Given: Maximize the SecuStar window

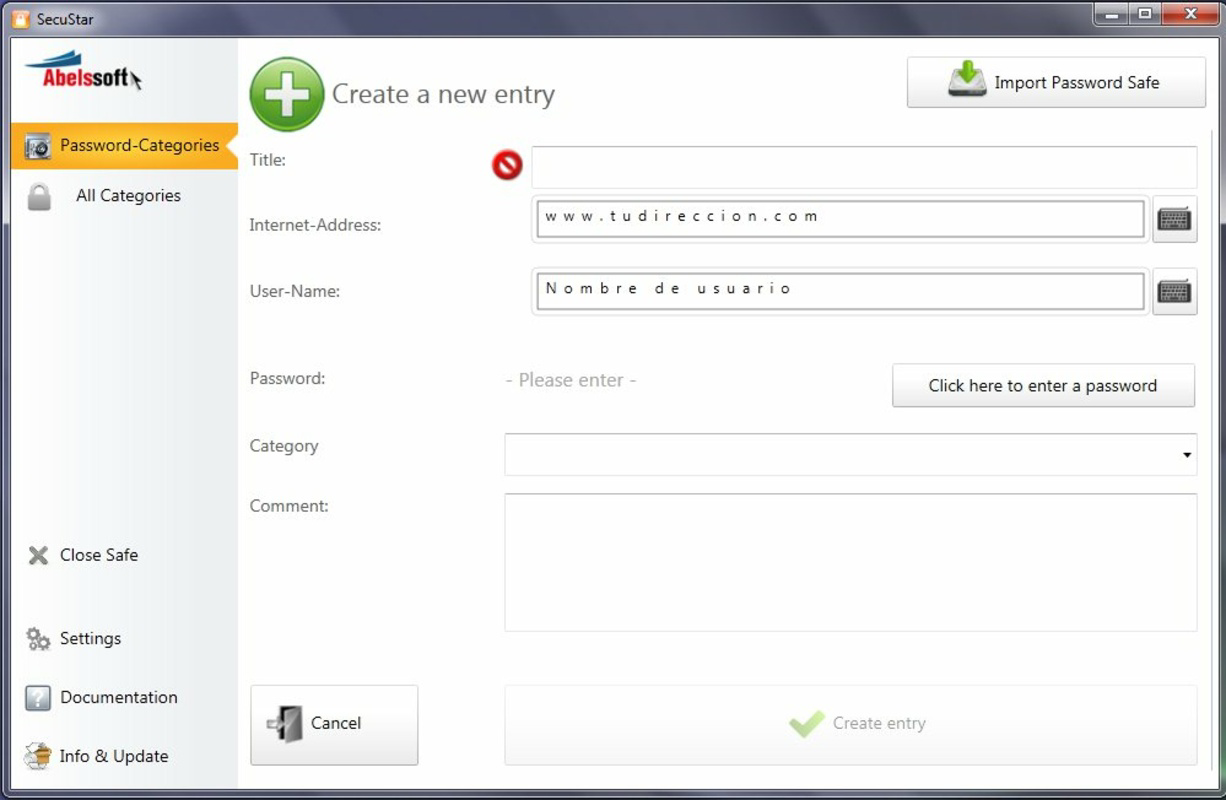Looking at the screenshot, I should coord(1145,14).
